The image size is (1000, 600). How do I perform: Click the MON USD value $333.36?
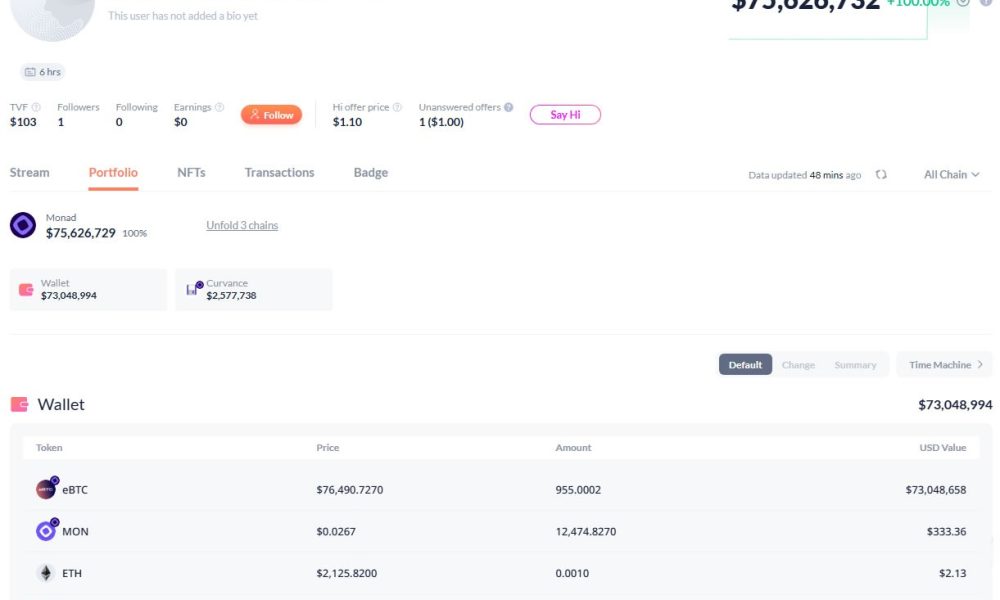point(946,531)
